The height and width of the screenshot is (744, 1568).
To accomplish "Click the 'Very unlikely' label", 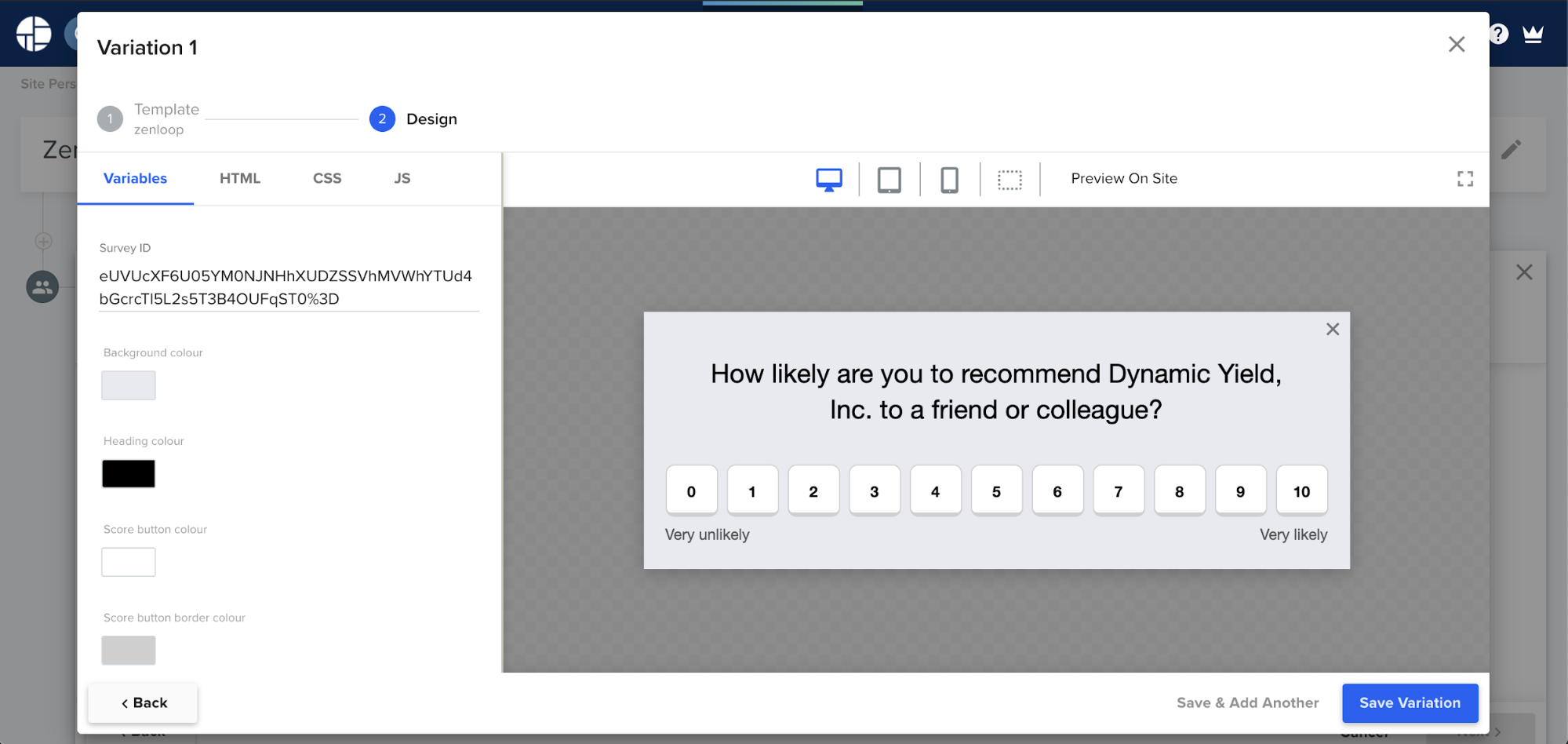I will click(707, 534).
